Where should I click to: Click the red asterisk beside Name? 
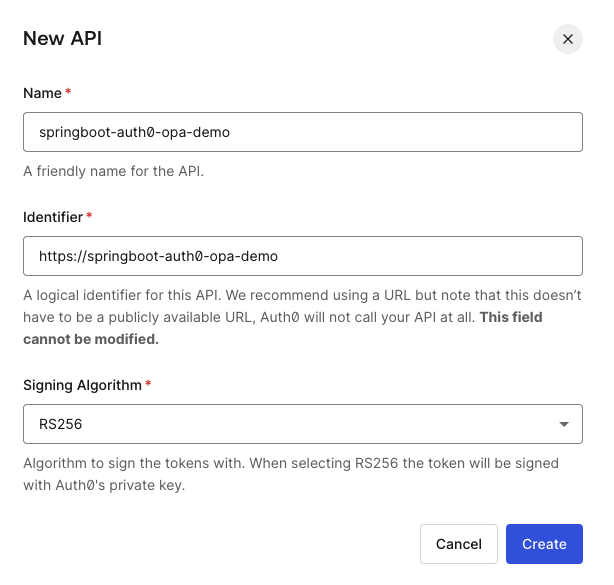click(68, 93)
